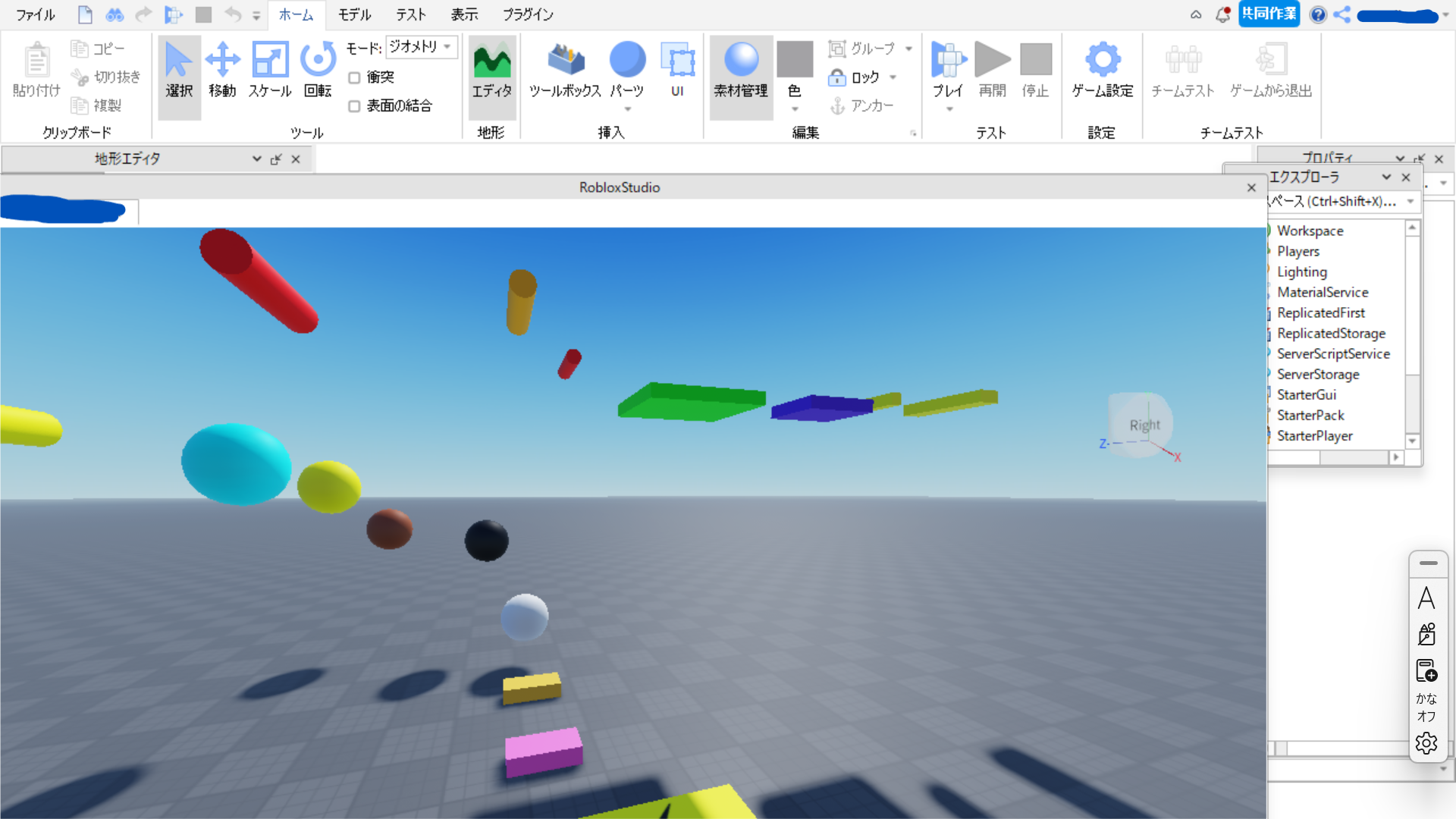The height and width of the screenshot is (819, 1456).
Task: Switch to the Model (モデル) tab
Action: [x=354, y=14]
